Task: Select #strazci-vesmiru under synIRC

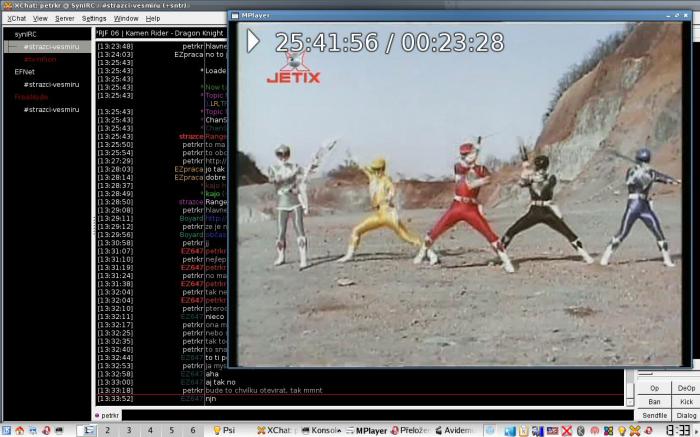Action: (x=51, y=47)
